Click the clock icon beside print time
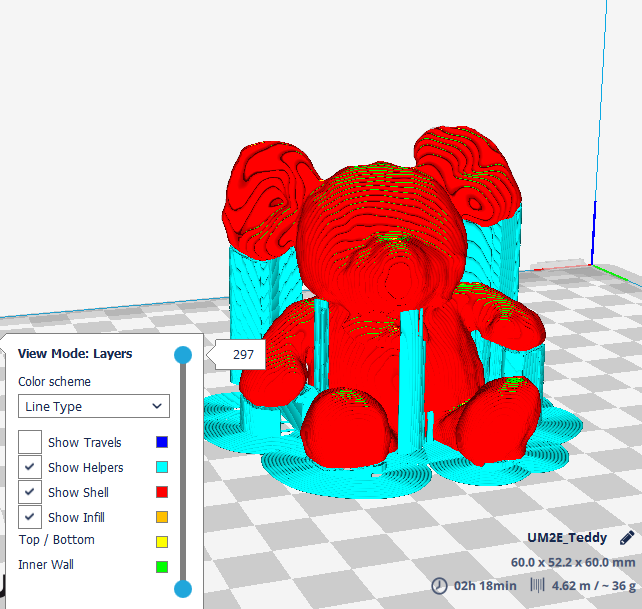Screen dimensions: 642x609 [439, 586]
